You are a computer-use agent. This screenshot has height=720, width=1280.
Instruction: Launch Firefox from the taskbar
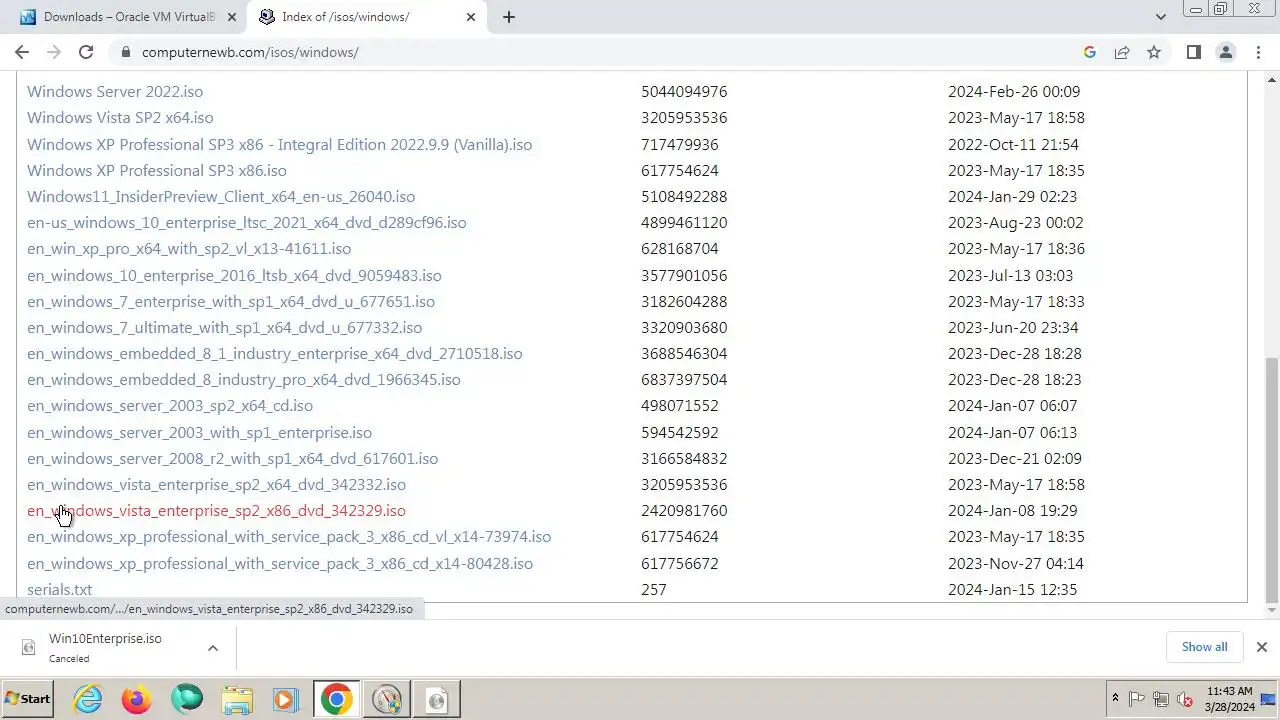pos(137,699)
